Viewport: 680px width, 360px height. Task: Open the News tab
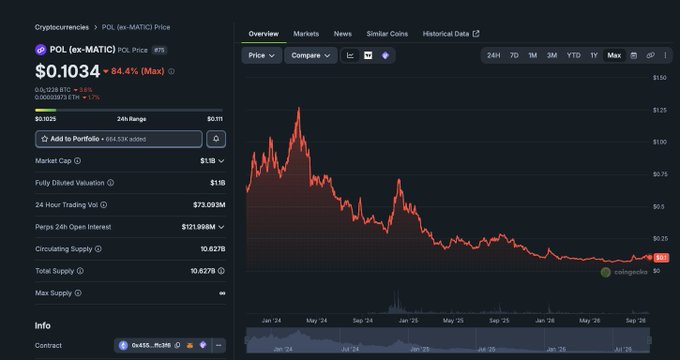[x=343, y=33]
